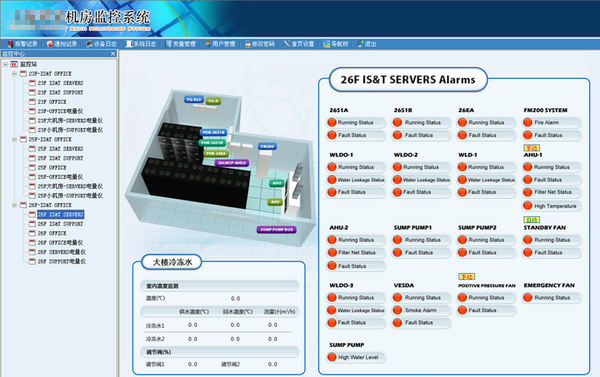600x377 pixels.
Task: Open the 报警记录 alarm records toolbar item
Action: pos(23,44)
